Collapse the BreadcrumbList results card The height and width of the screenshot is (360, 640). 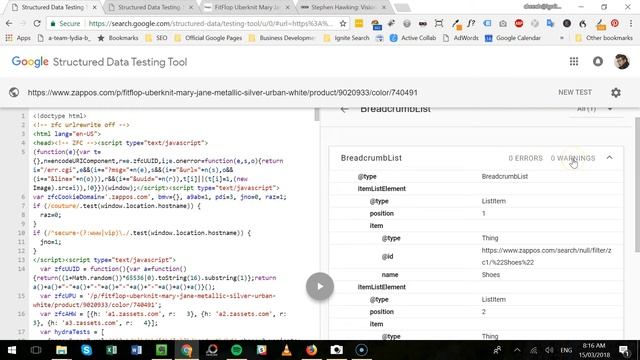609,158
